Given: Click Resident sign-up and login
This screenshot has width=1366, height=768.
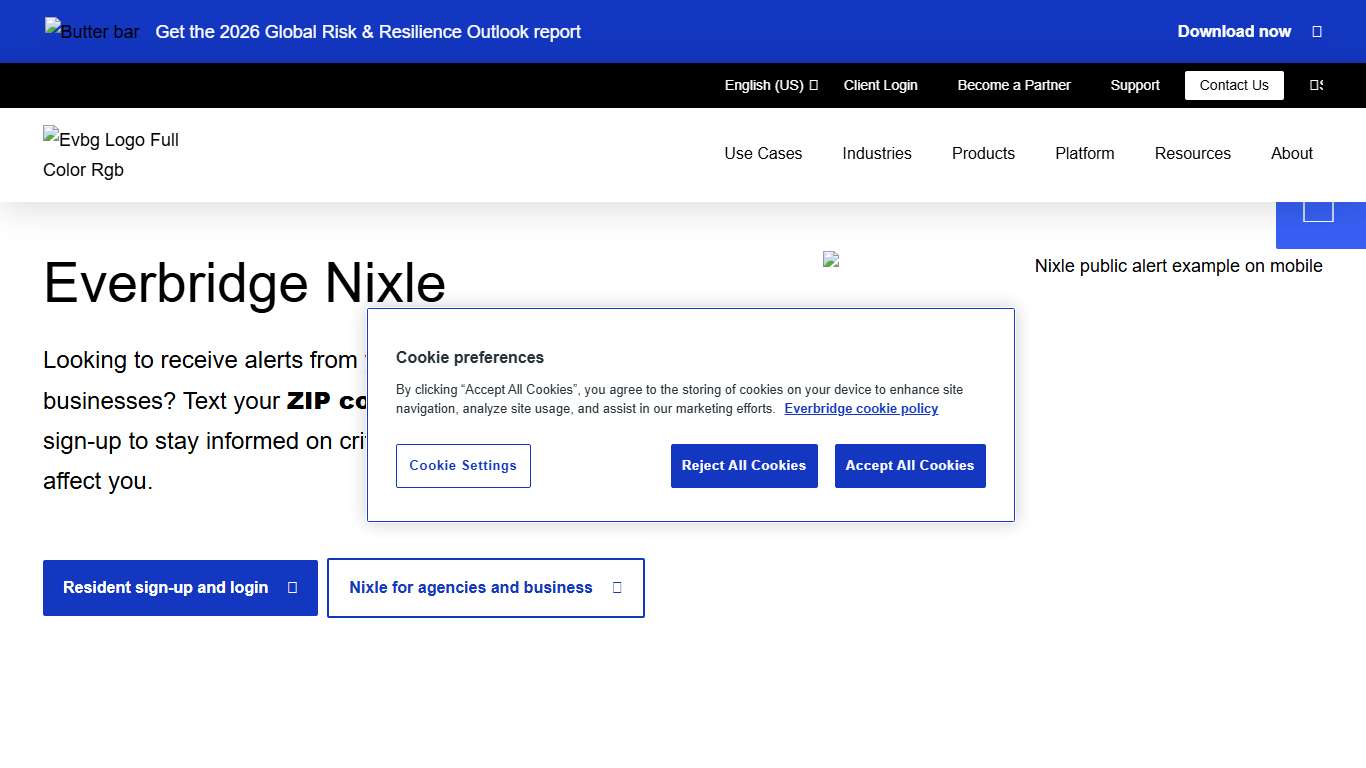Looking at the screenshot, I should coord(166,587).
